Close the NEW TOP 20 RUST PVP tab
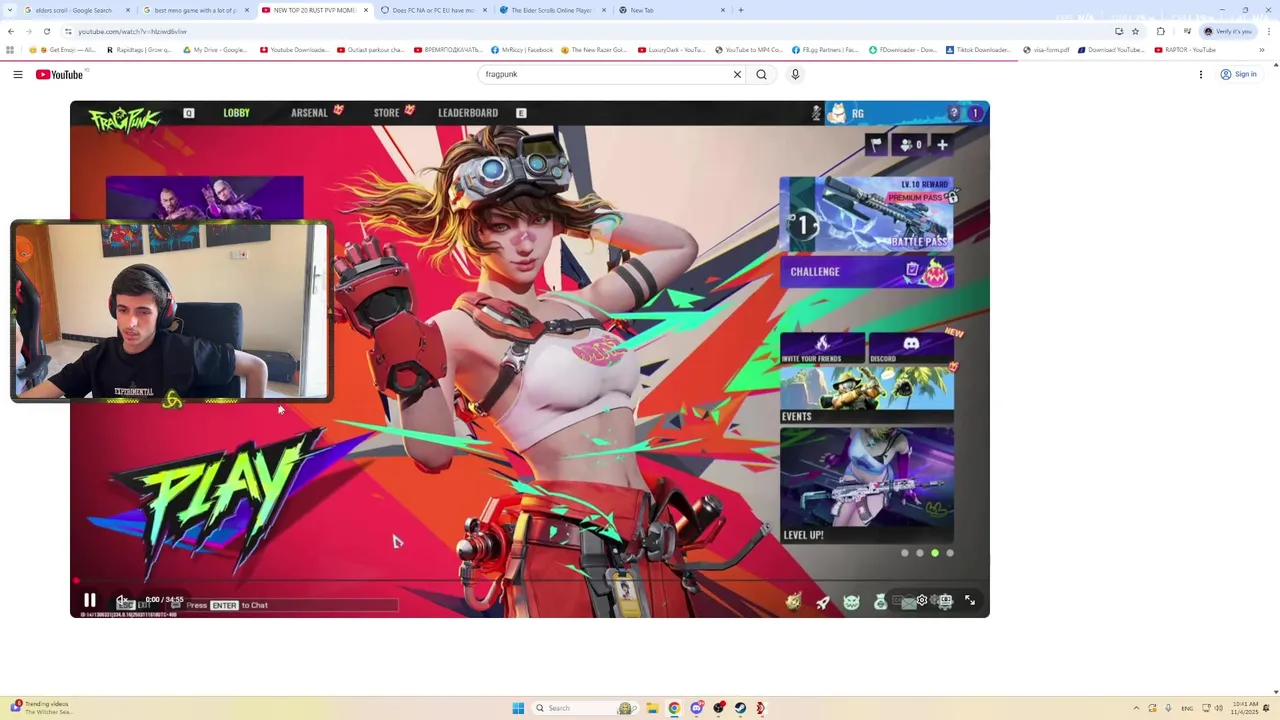The image size is (1280, 720). click(x=366, y=10)
